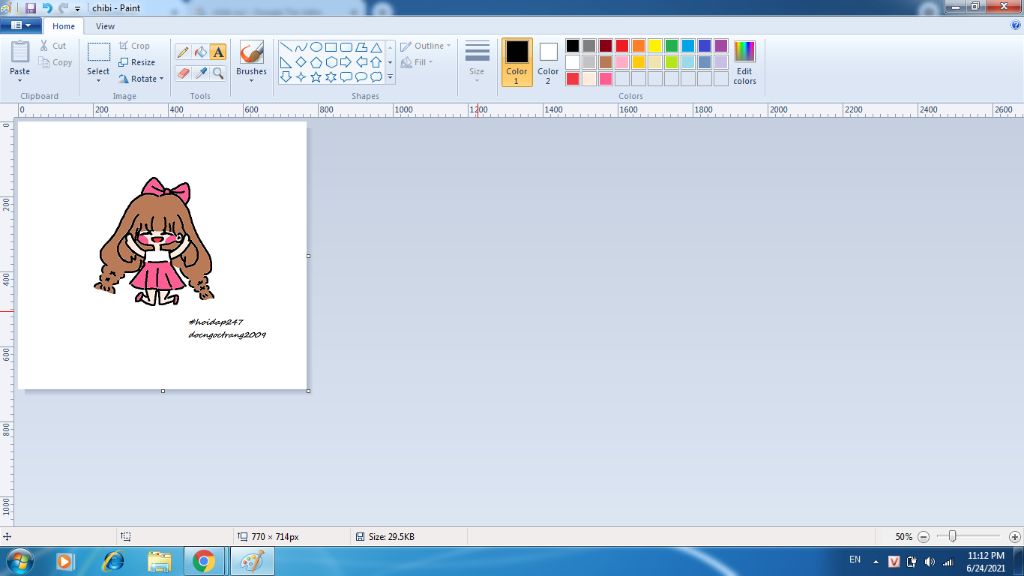This screenshot has width=1024, height=576.
Task: Select the Text tool
Action: click(218, 52)
